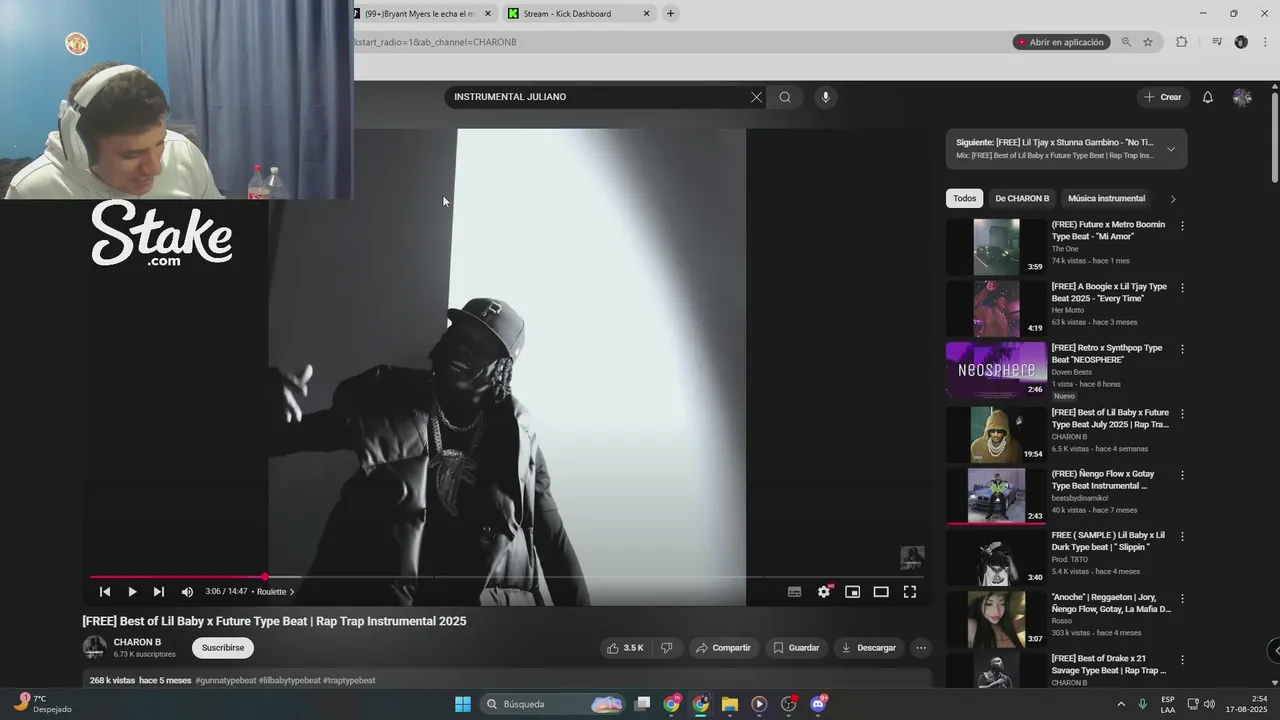Open the Windows Start menu
This screenshot has width=1280, height=720.
(463, 704)
